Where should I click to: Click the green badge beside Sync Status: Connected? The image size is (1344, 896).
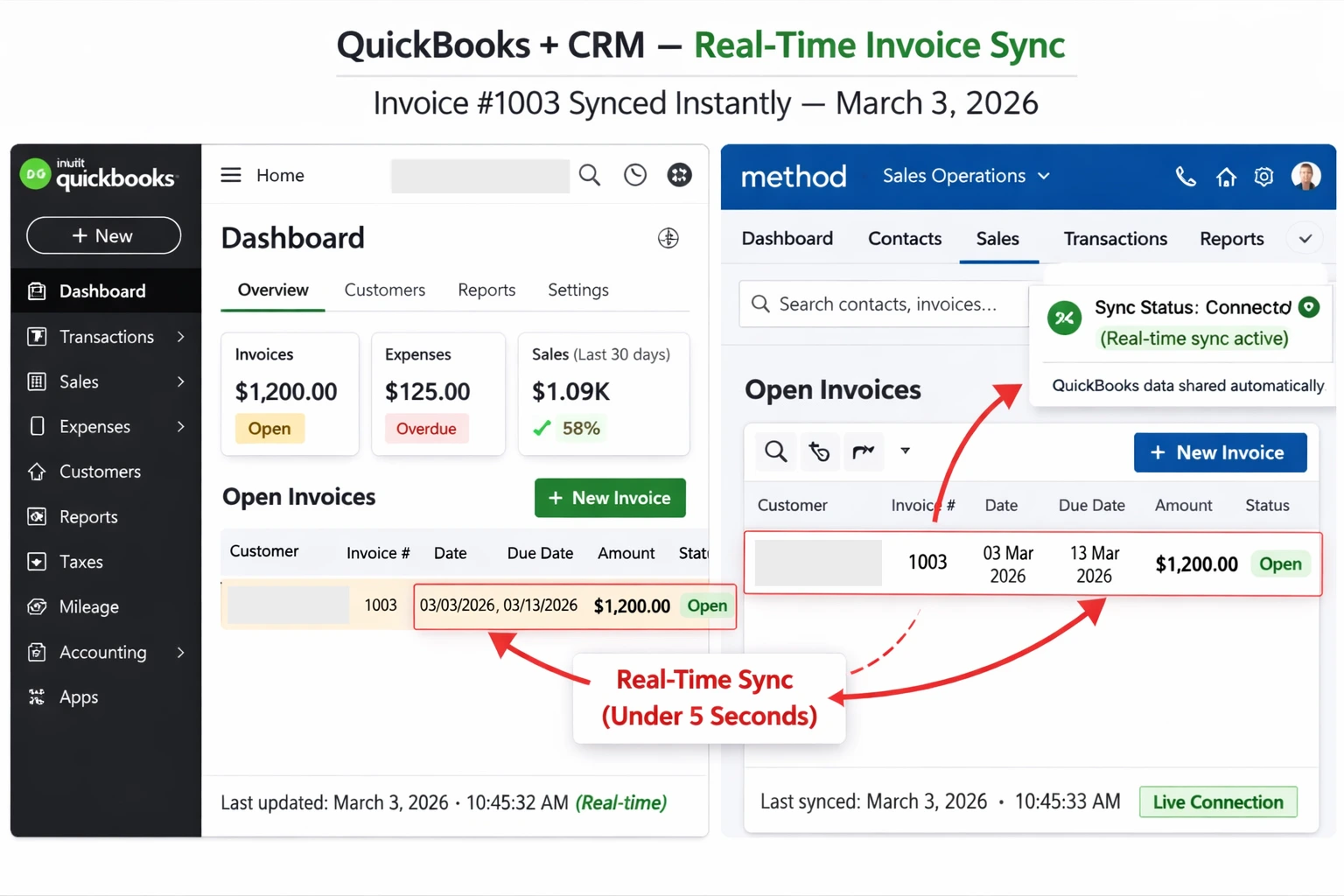click(1309, 307)
